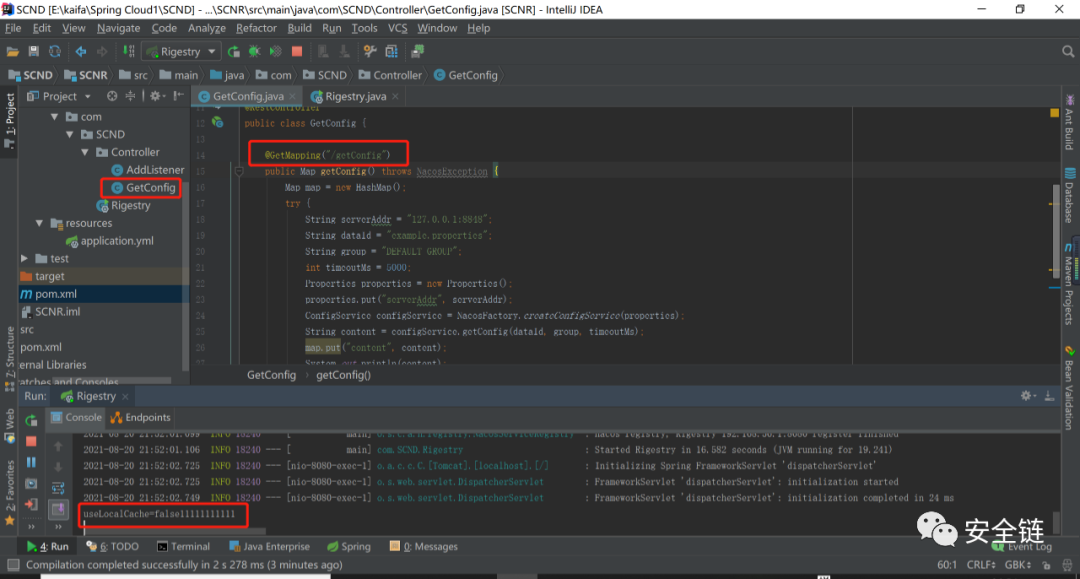The image size is (1080, 579).
Task: Click the Controller breadcrumb in navigation bar
Action: pyautogui.click(x=391, y=75)
